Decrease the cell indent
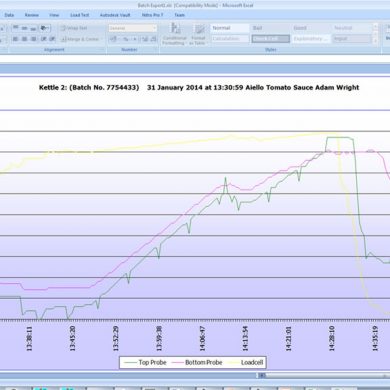 (44, 39)
